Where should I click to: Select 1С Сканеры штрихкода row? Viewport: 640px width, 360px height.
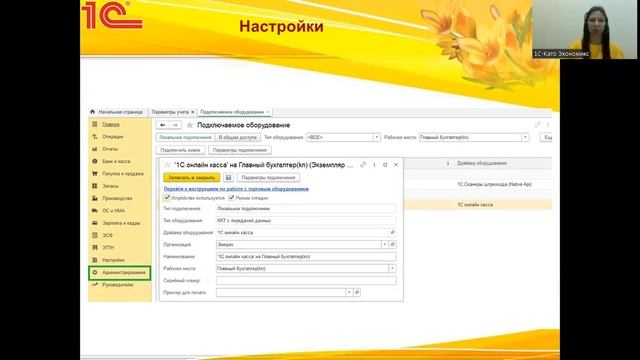click(x=478, y=184)
